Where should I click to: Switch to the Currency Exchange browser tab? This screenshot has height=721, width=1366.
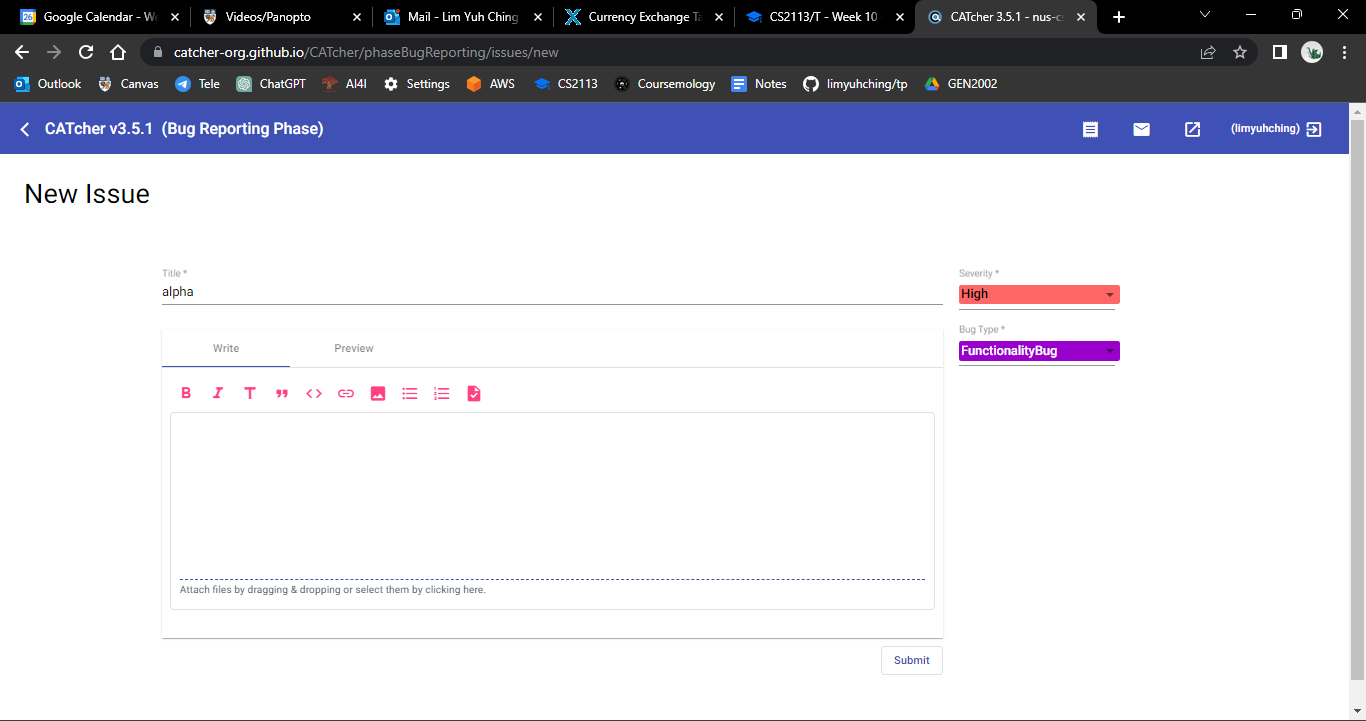point(644,17)
